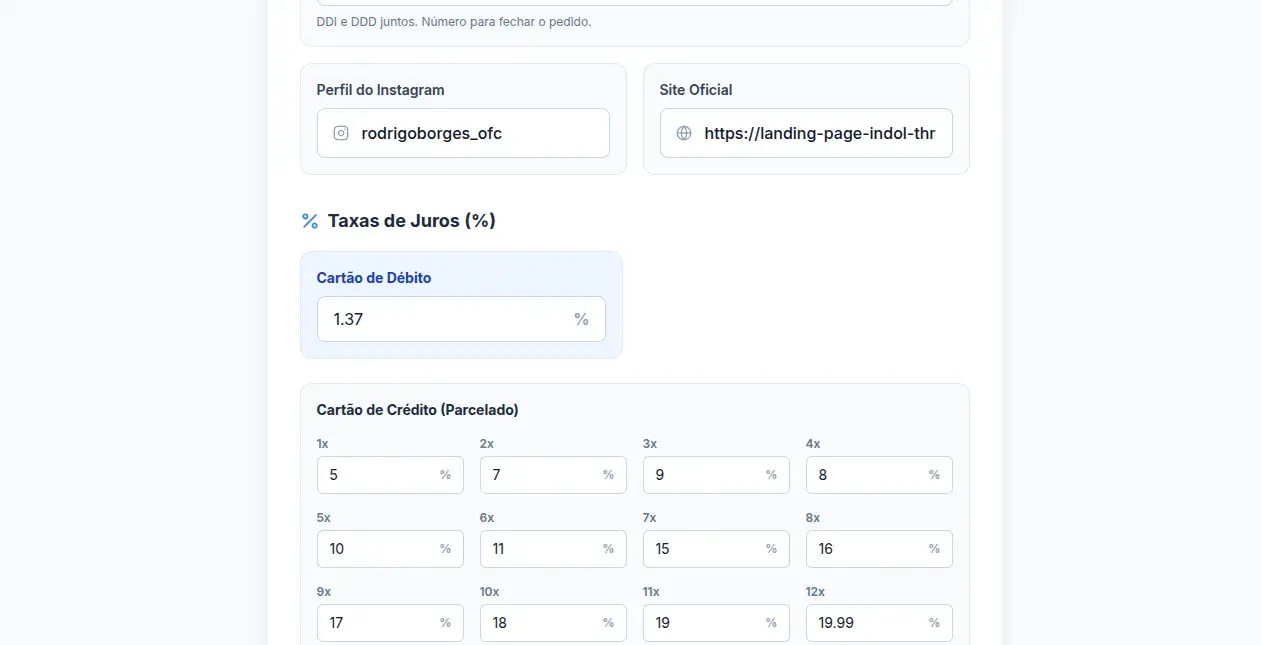This screenshot has height=645, width=1261.
Task: Edit the 11x installment rate field
Action: point(716,623)
